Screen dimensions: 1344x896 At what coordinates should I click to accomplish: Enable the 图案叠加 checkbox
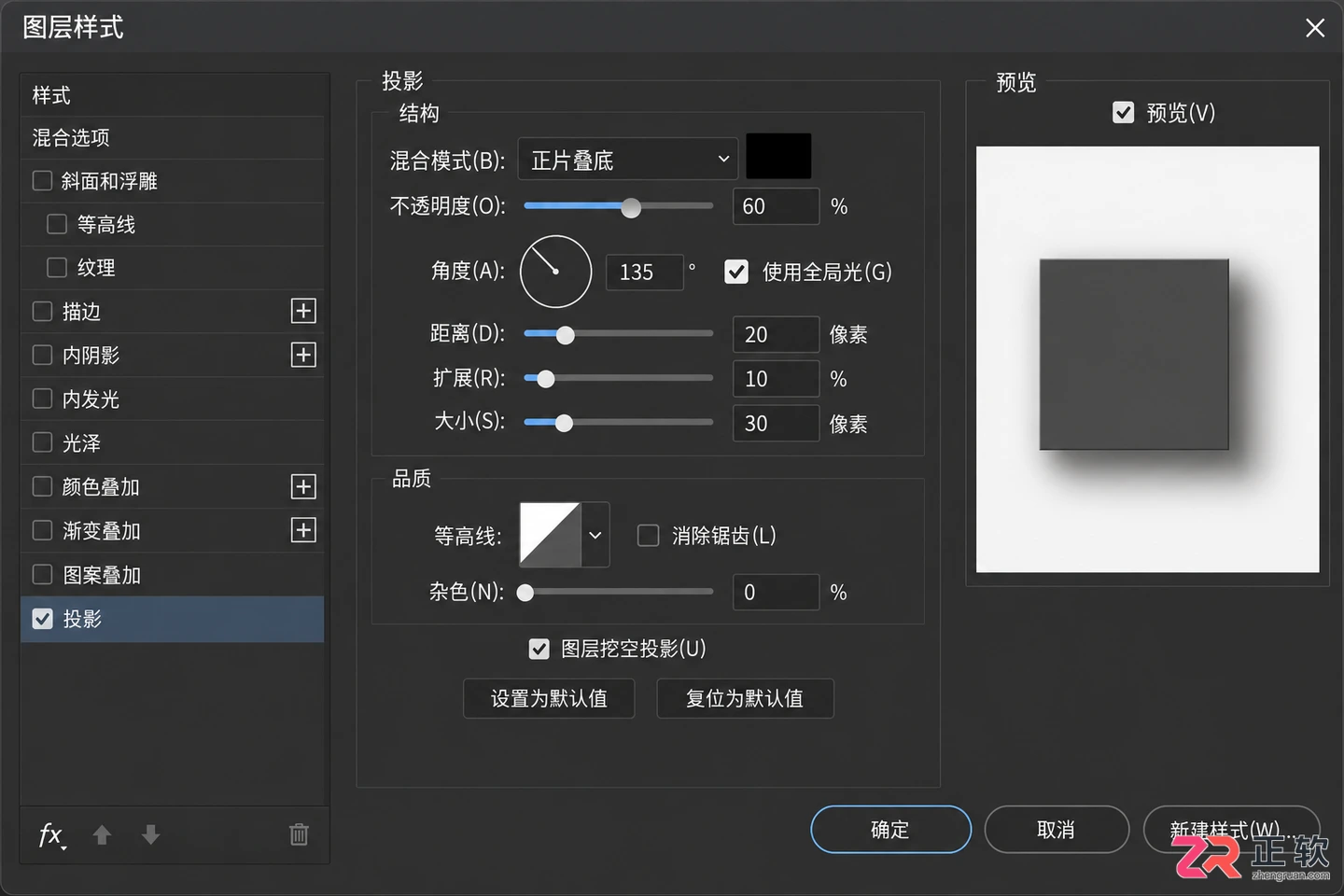pos(42,574)
